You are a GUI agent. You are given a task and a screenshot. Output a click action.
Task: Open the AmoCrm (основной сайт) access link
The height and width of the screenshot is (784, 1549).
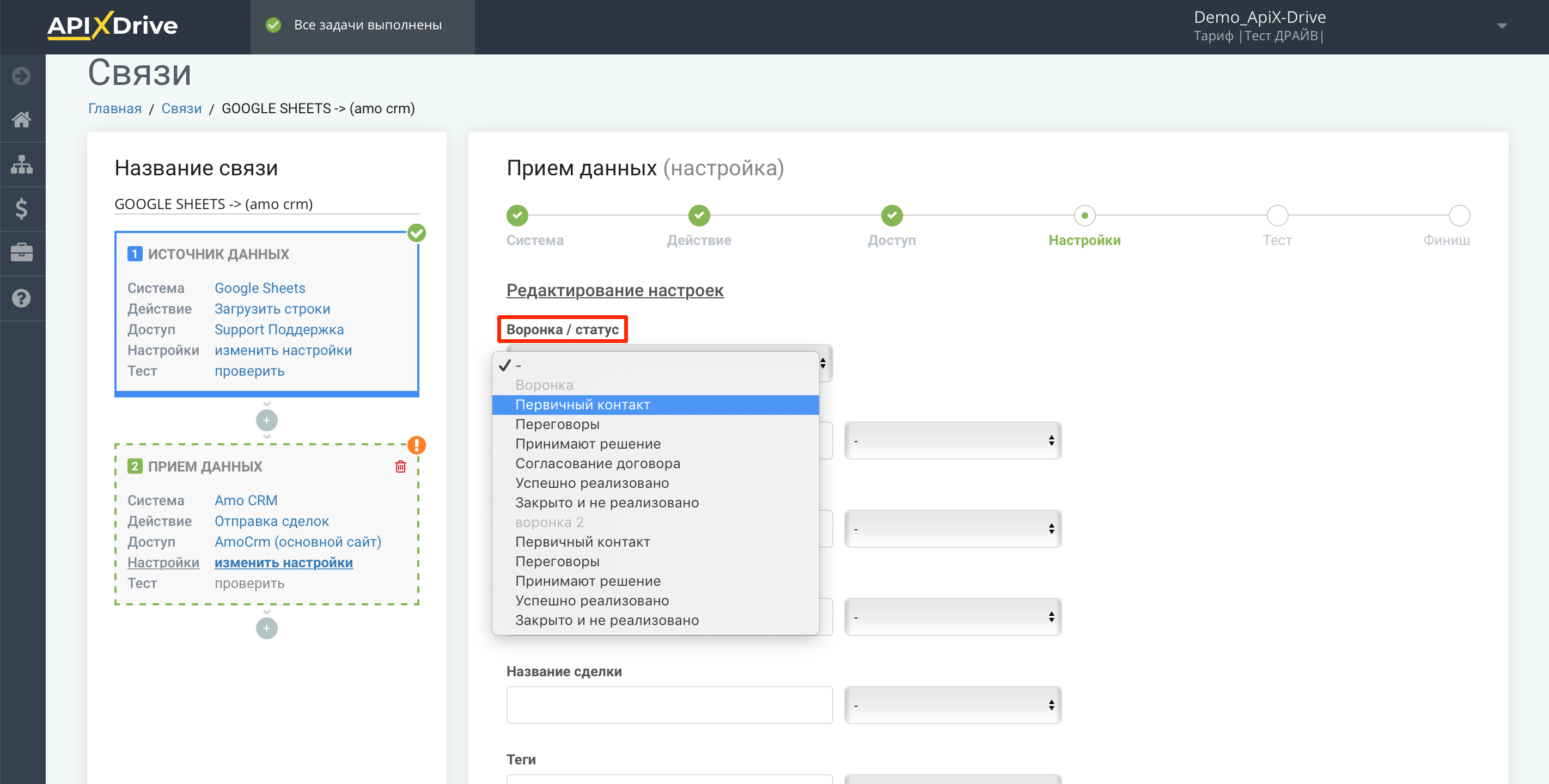[297, 542]
